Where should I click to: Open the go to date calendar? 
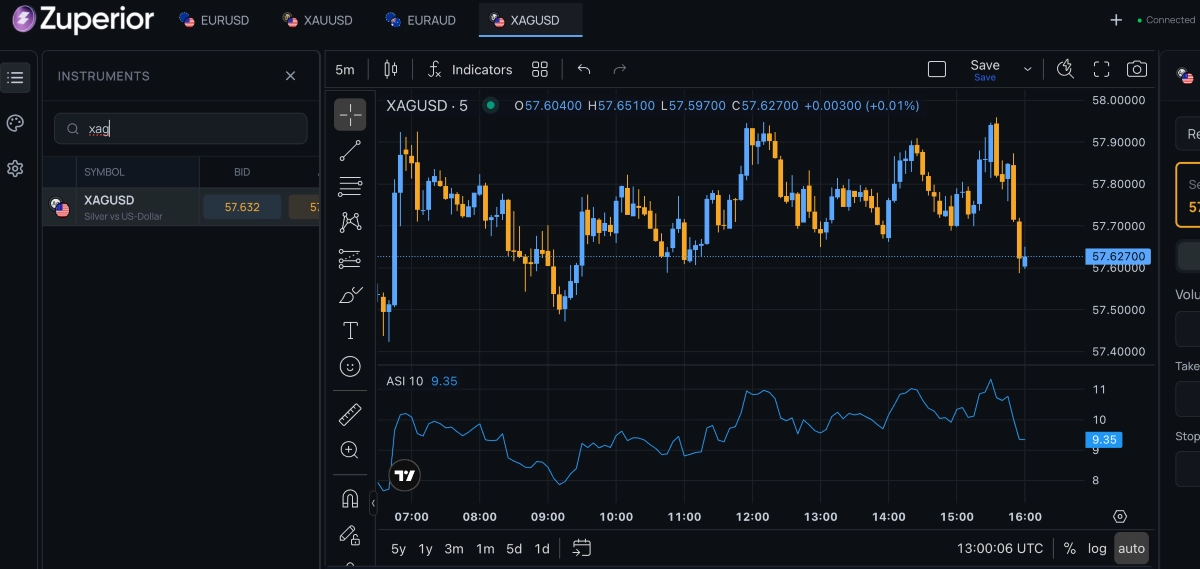click(x=582, y=548)
